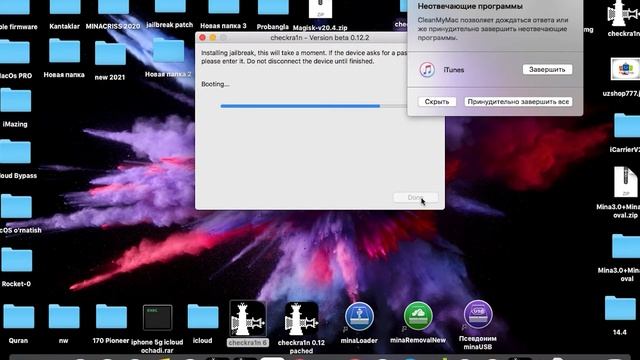Viewport: 640px width, 360px height.
Task: Select the 14.4 folder
Action: pos(620,309)
